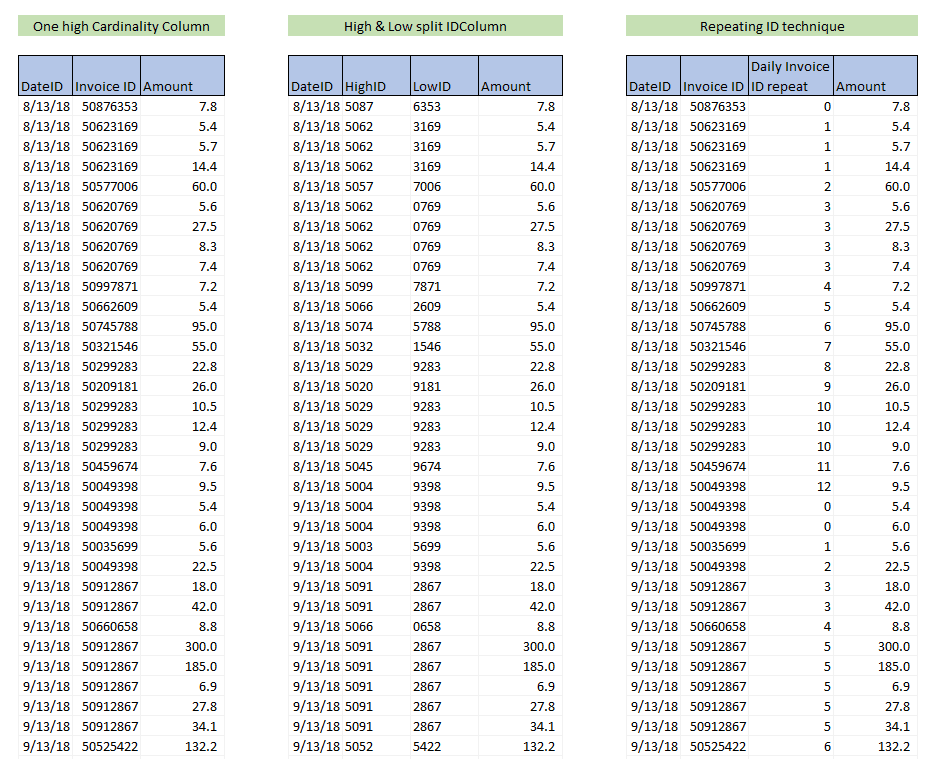Viewport: 950px width, 759px height.
Task: Select Amount 42.0 in High & Low split table
Action: point(520,606)
